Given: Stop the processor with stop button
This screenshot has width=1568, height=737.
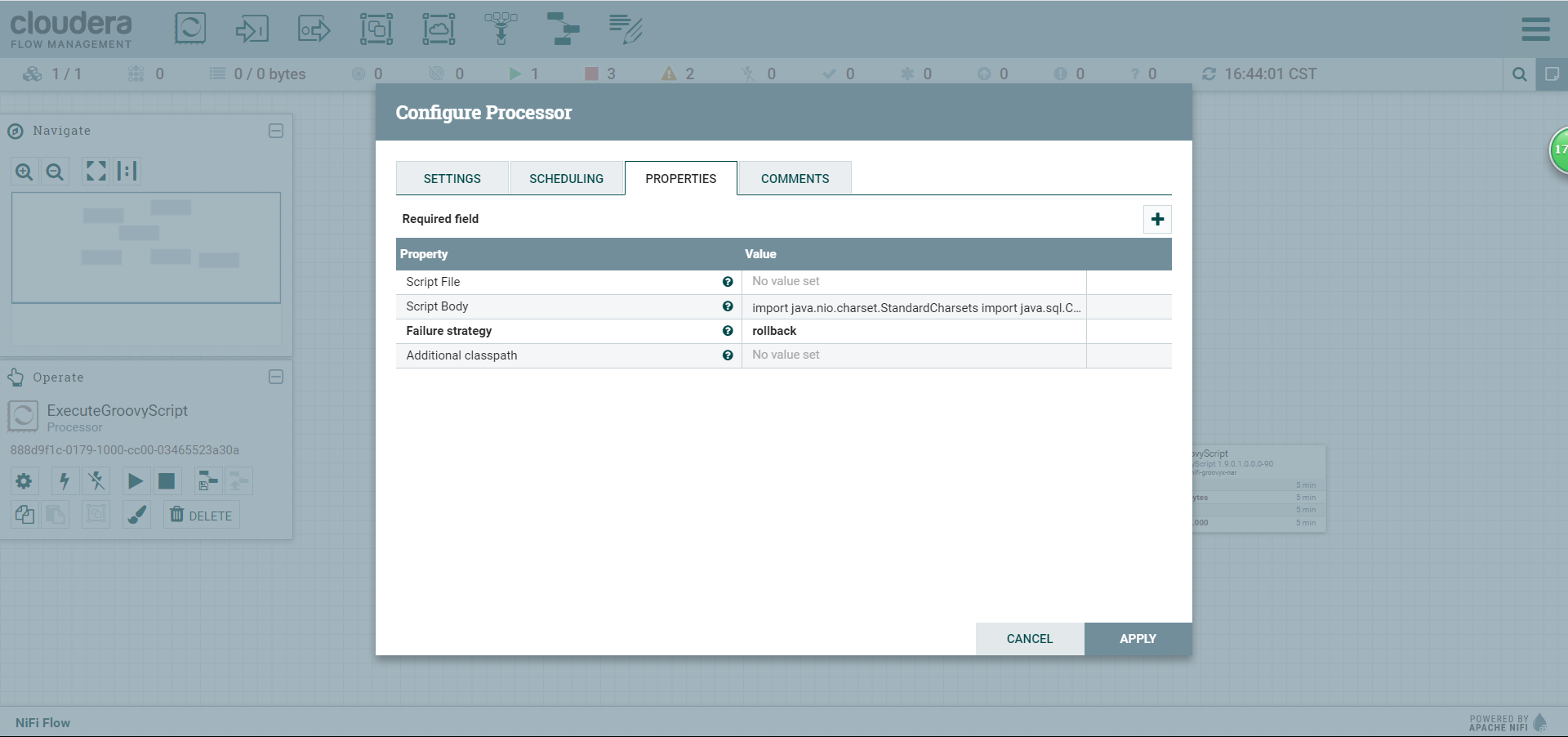Looking at the screenshot, I should tap(167, 480).
